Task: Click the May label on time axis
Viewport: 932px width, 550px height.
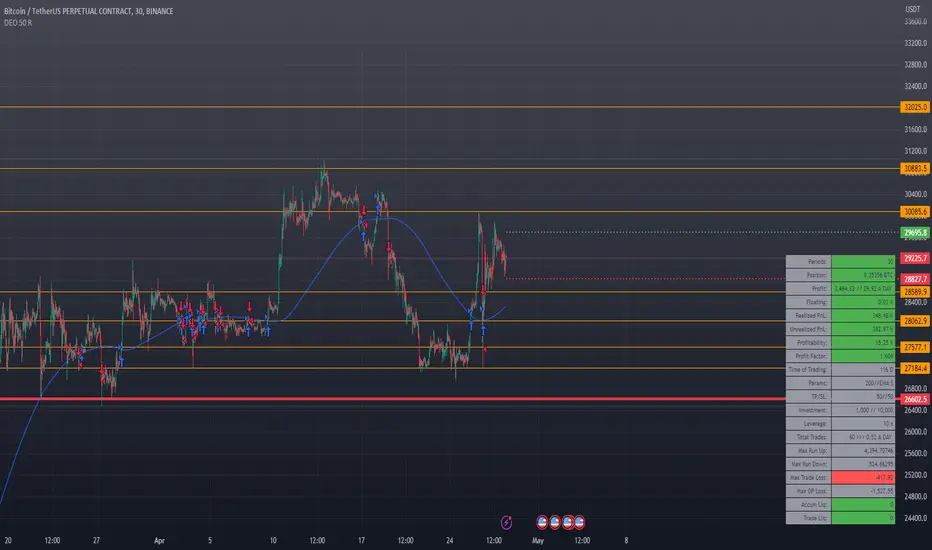Action: pyautogui.click(x=537, y=540)
